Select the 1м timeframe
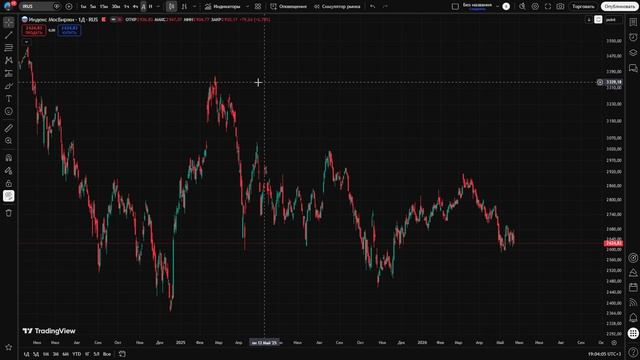The width and height of the screenshot is (640, 360). click(x=83, y=7)
